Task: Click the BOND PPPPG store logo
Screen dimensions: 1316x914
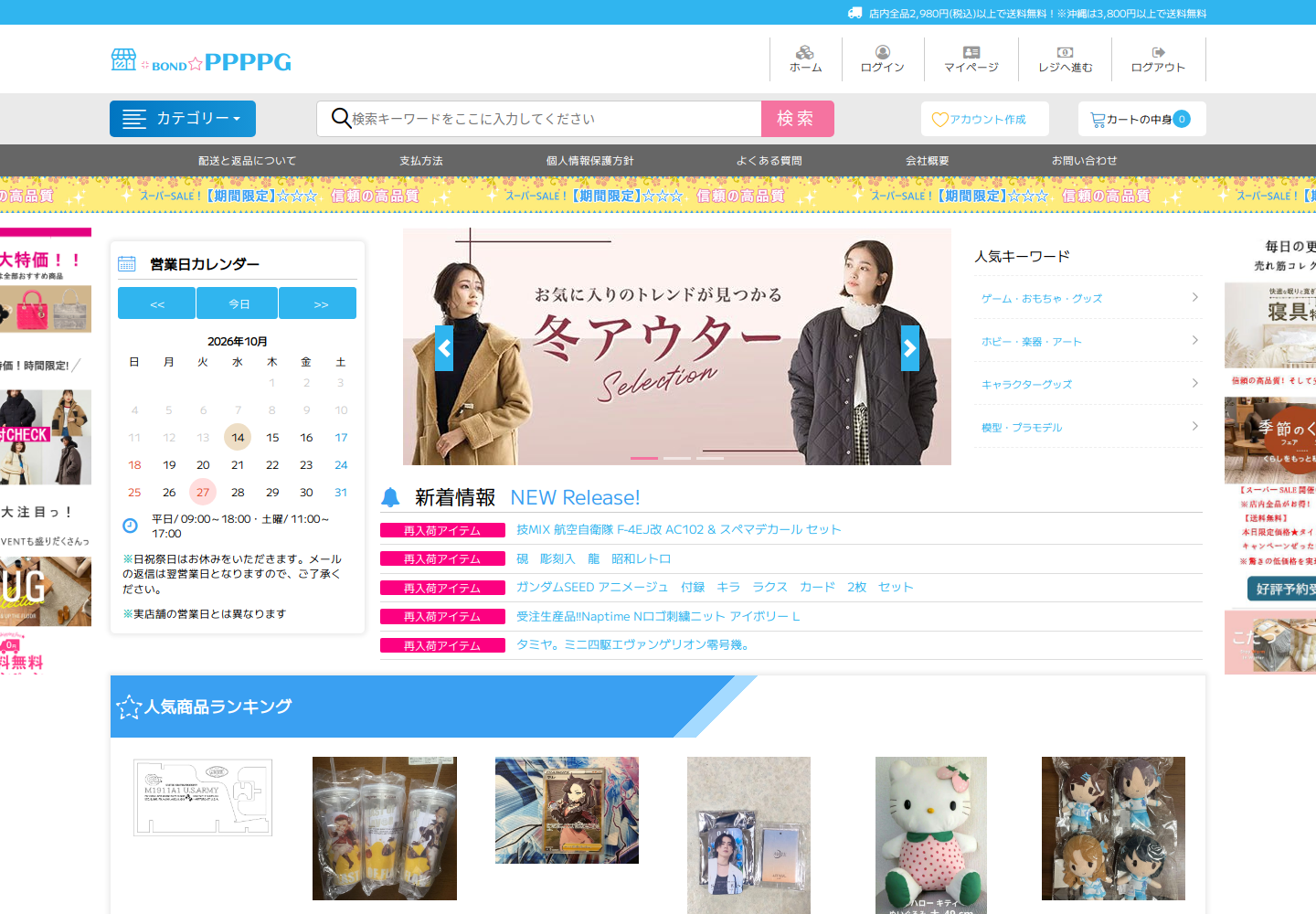Action: [201, 61]
